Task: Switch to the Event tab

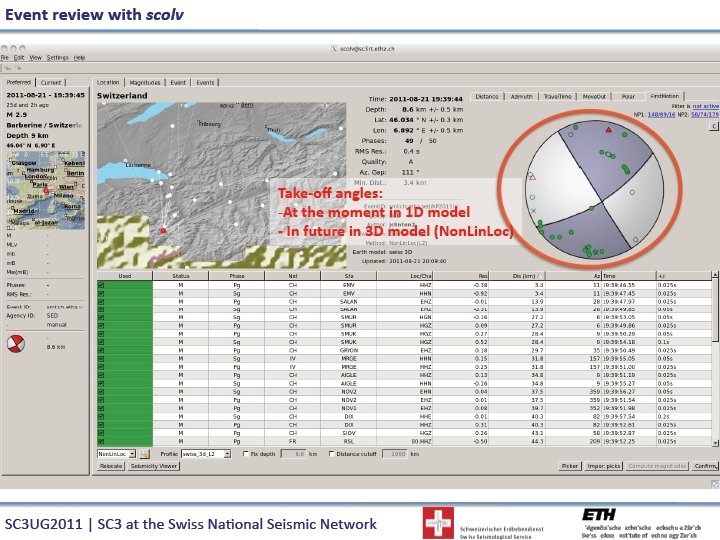Action: [x=178, y=83]
